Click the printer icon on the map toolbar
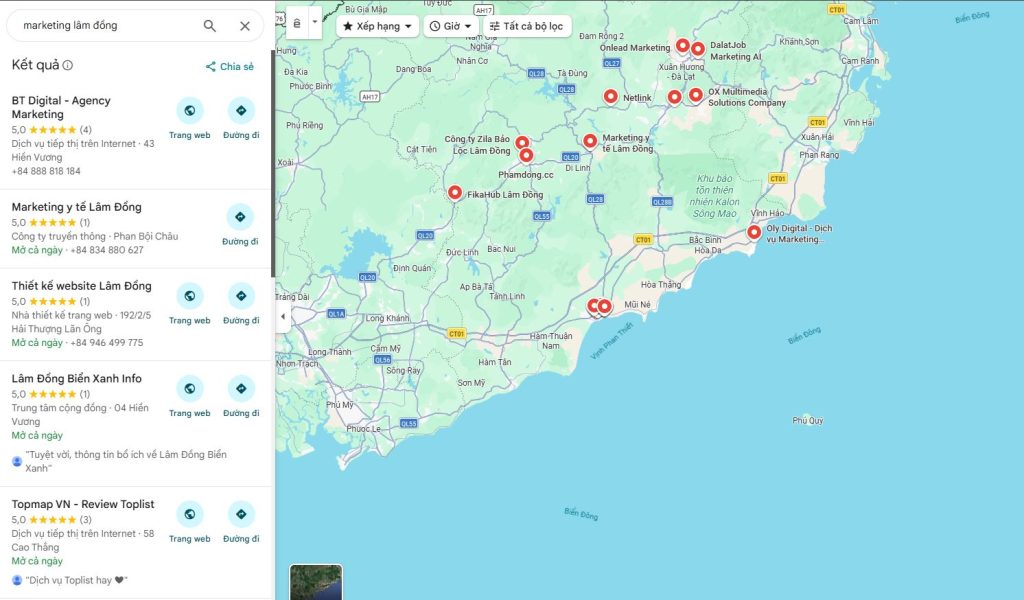This screenshot has height=600, width=1024. (x=296, y=24)
